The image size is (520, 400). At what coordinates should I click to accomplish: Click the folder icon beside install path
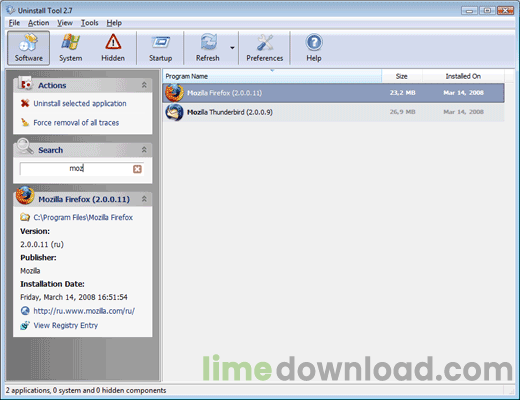25,217
